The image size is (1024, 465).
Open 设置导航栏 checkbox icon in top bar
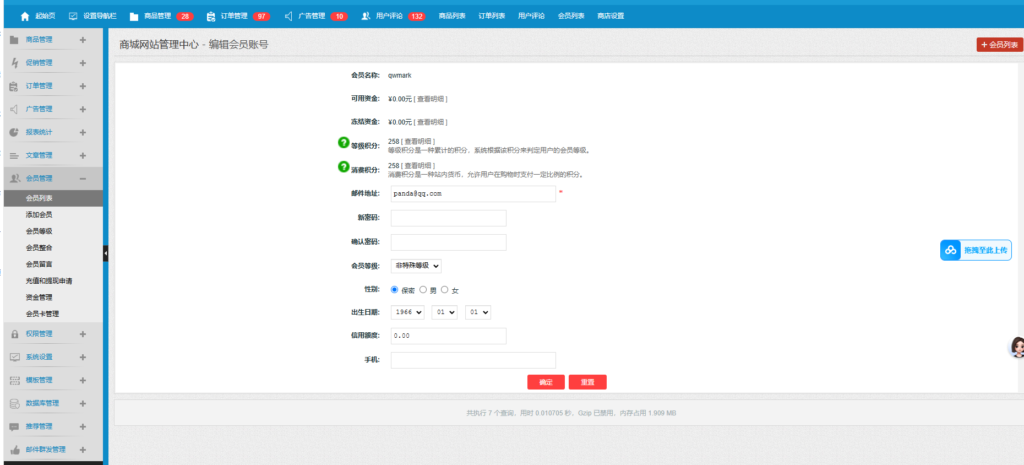click(73, 16)
